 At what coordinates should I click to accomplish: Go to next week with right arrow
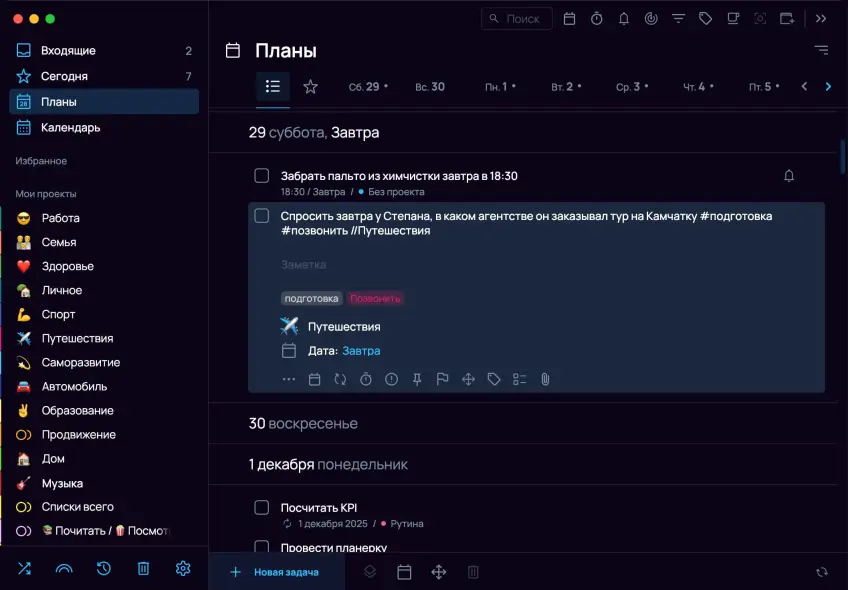[x=827, y=87]
